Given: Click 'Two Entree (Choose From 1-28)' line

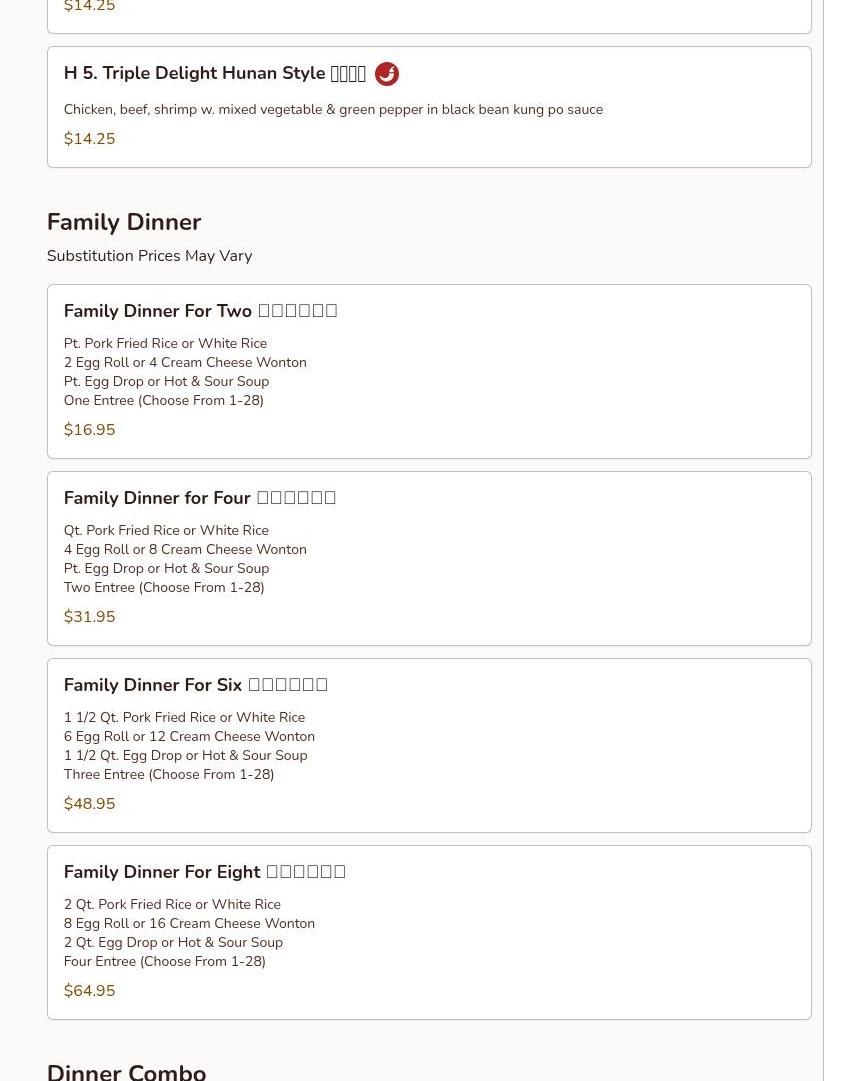Looking at the screenshot, I should [164, 587].
